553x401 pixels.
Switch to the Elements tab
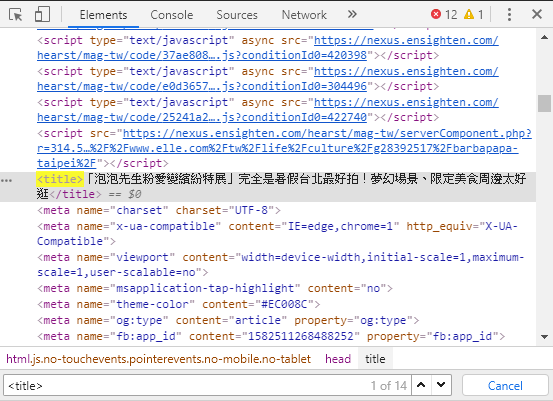[x=103, y=15]
